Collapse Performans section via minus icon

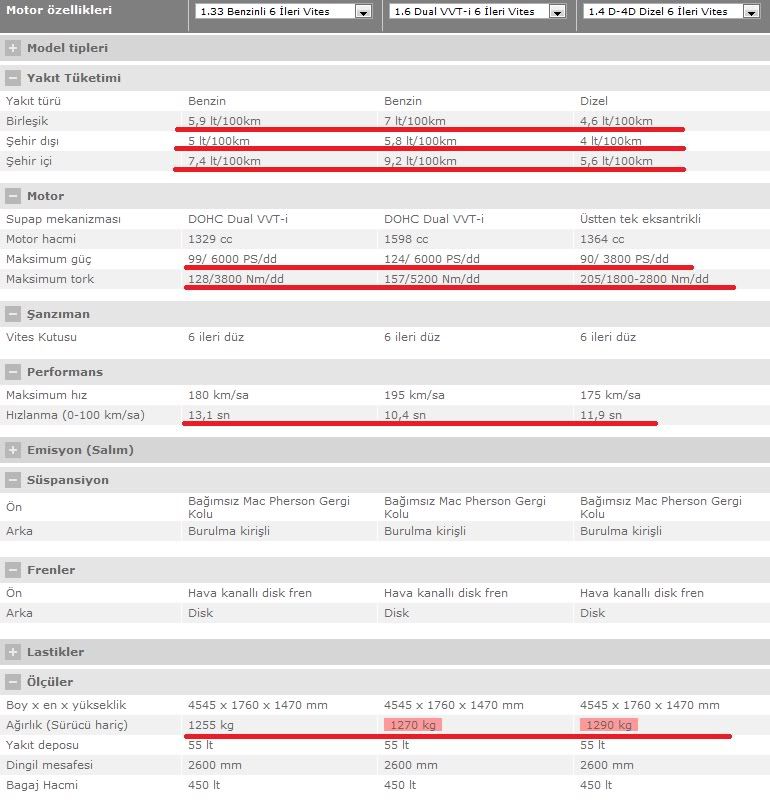13,372
